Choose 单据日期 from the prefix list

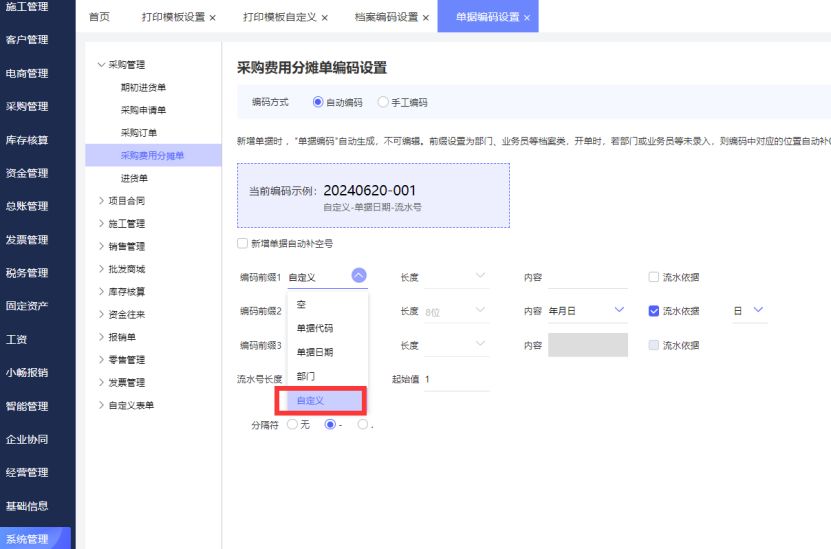[315, 352]
